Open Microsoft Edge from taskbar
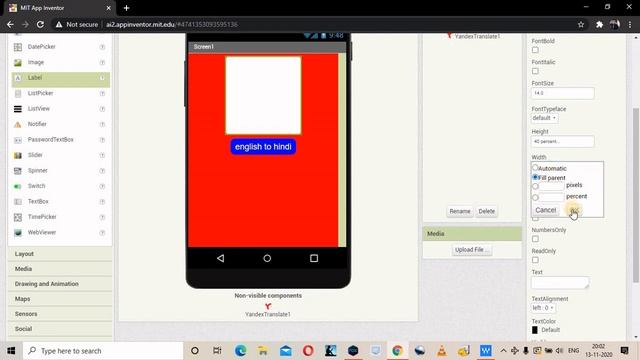The image size is (640, 360). click(240, 351)
